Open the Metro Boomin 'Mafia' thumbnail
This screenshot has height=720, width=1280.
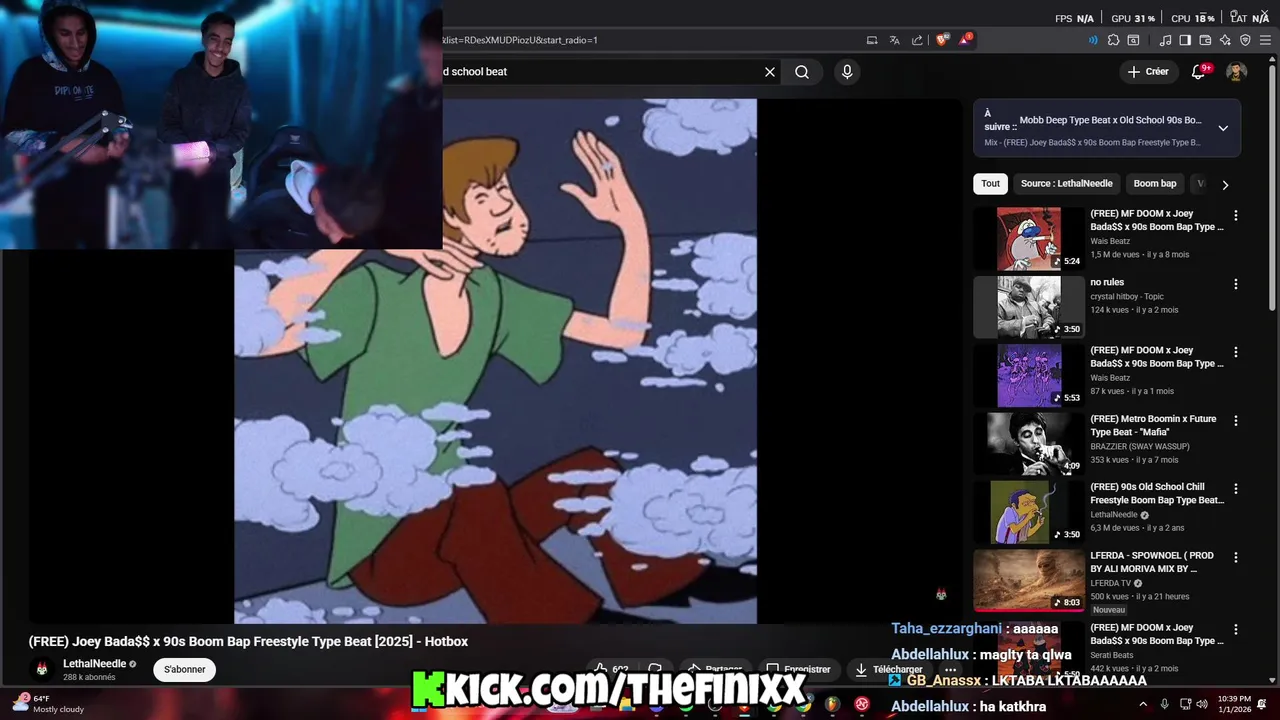point(1029,443)
